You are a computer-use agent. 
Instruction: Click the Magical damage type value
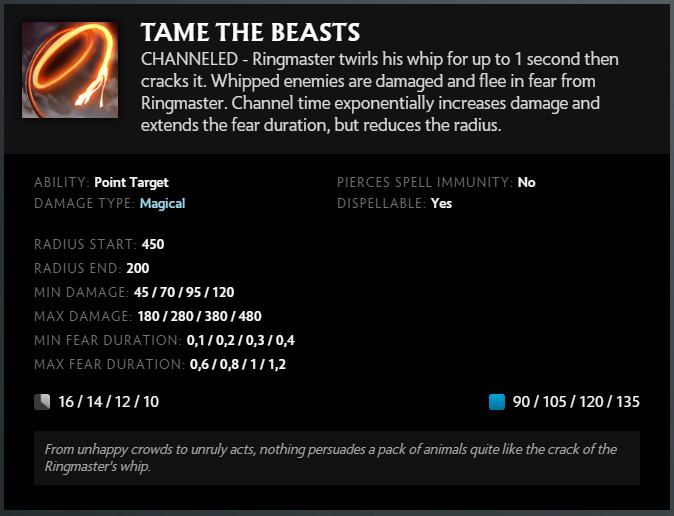click(x=162, y=203)
